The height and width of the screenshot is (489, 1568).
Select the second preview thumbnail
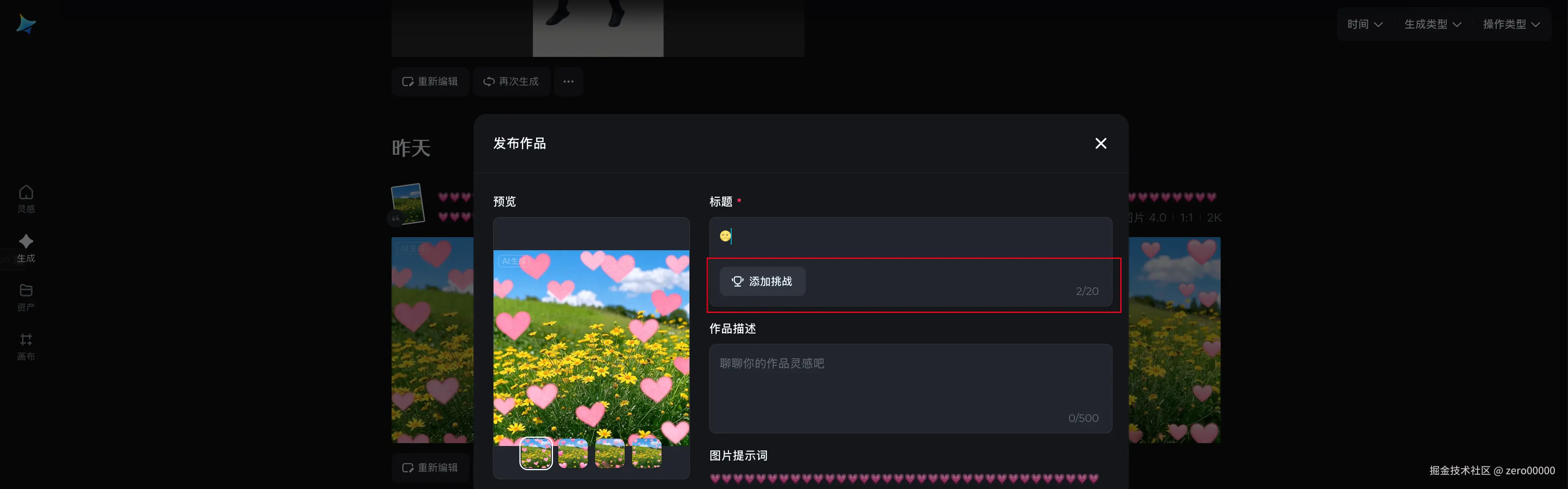(x=573, y=454)
